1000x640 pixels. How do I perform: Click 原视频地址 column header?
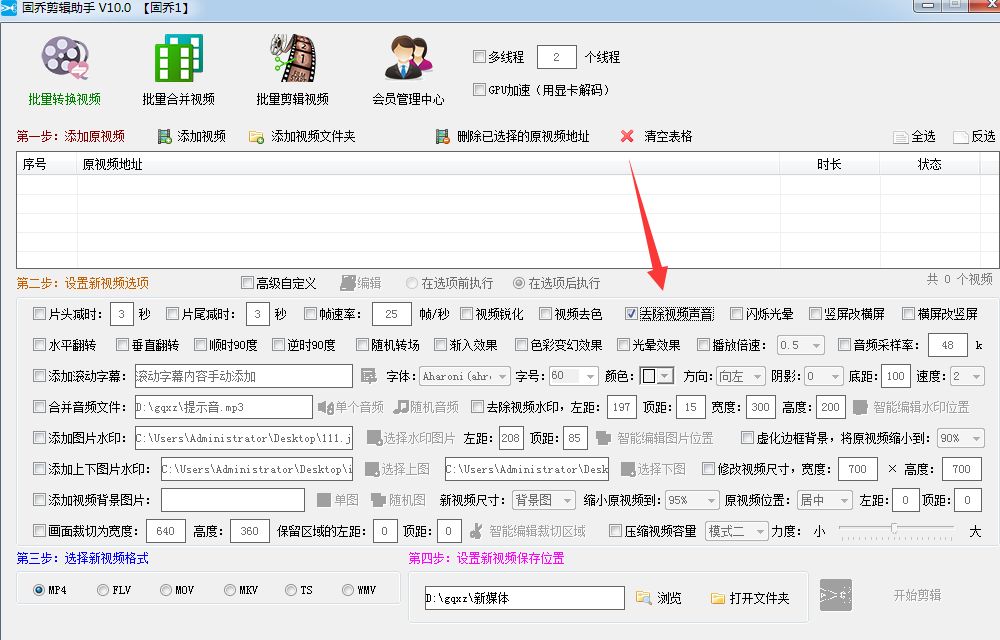point(428,164)
